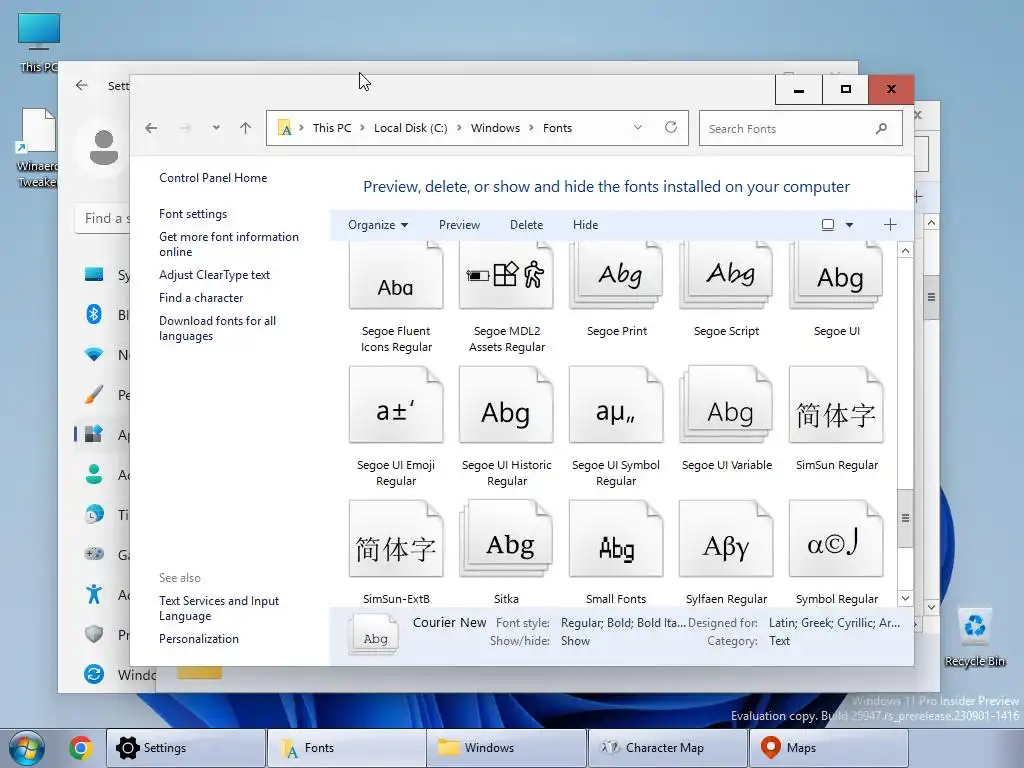Select the Small Fonts icon
The height and width of the screenshot is (768, 1024).
pos(616,539)
